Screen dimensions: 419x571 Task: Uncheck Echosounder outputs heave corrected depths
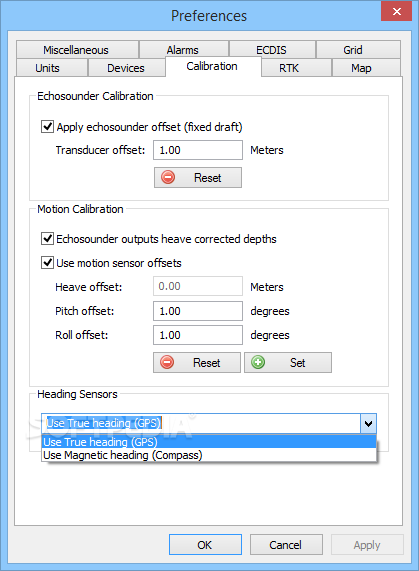point(47,239)
